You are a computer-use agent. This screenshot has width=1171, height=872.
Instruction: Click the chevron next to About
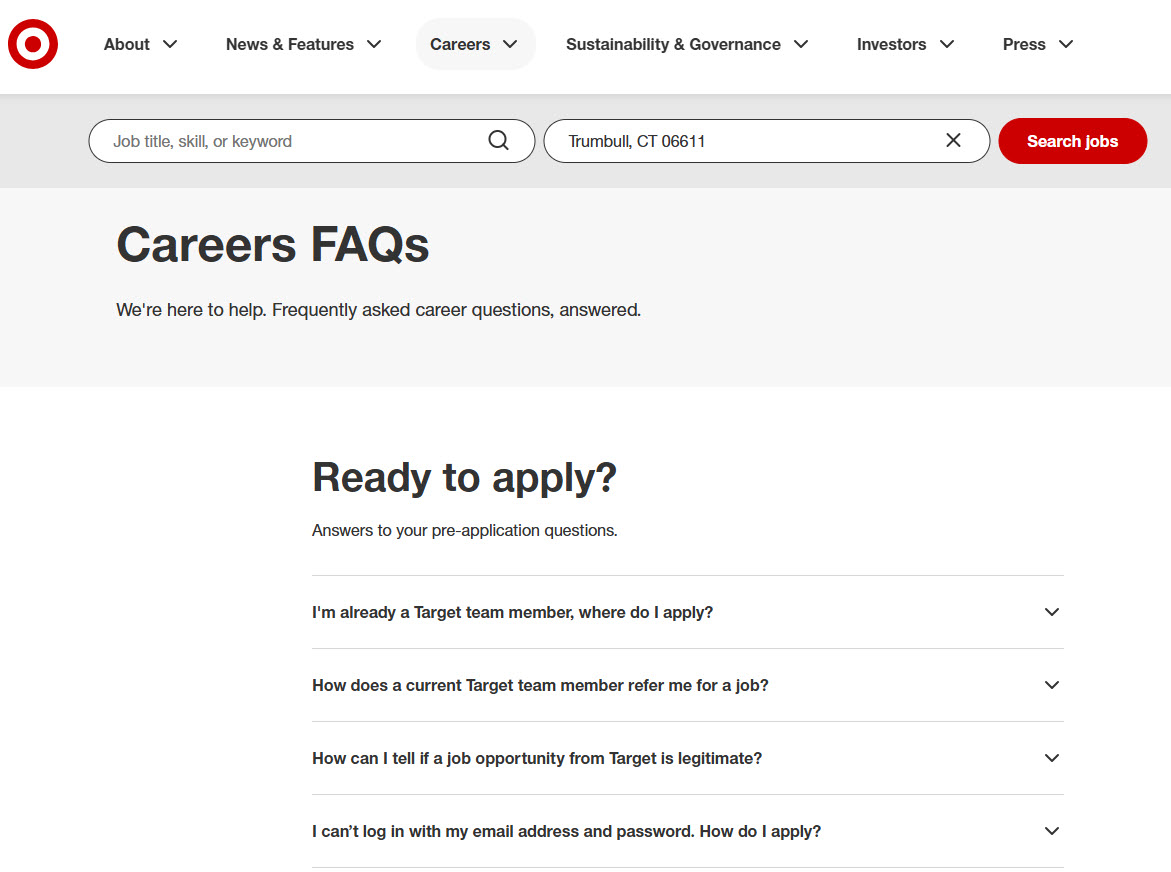point(171,44)
